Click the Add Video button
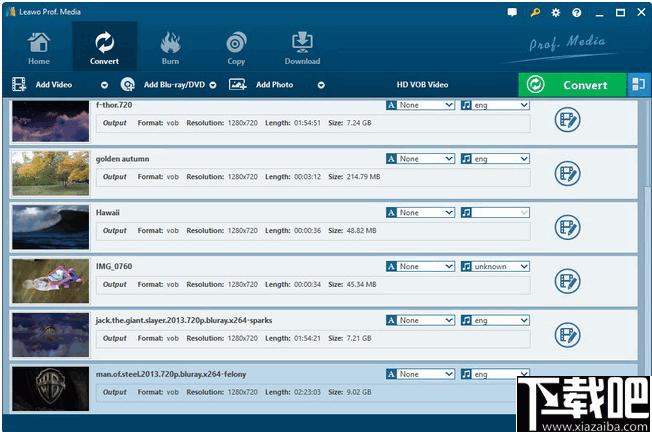 (54, 85)
